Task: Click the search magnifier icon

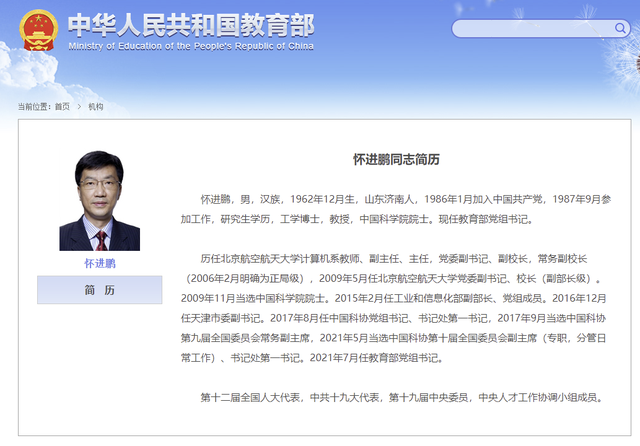Action: pyautogui.click(x=619, y=28)
